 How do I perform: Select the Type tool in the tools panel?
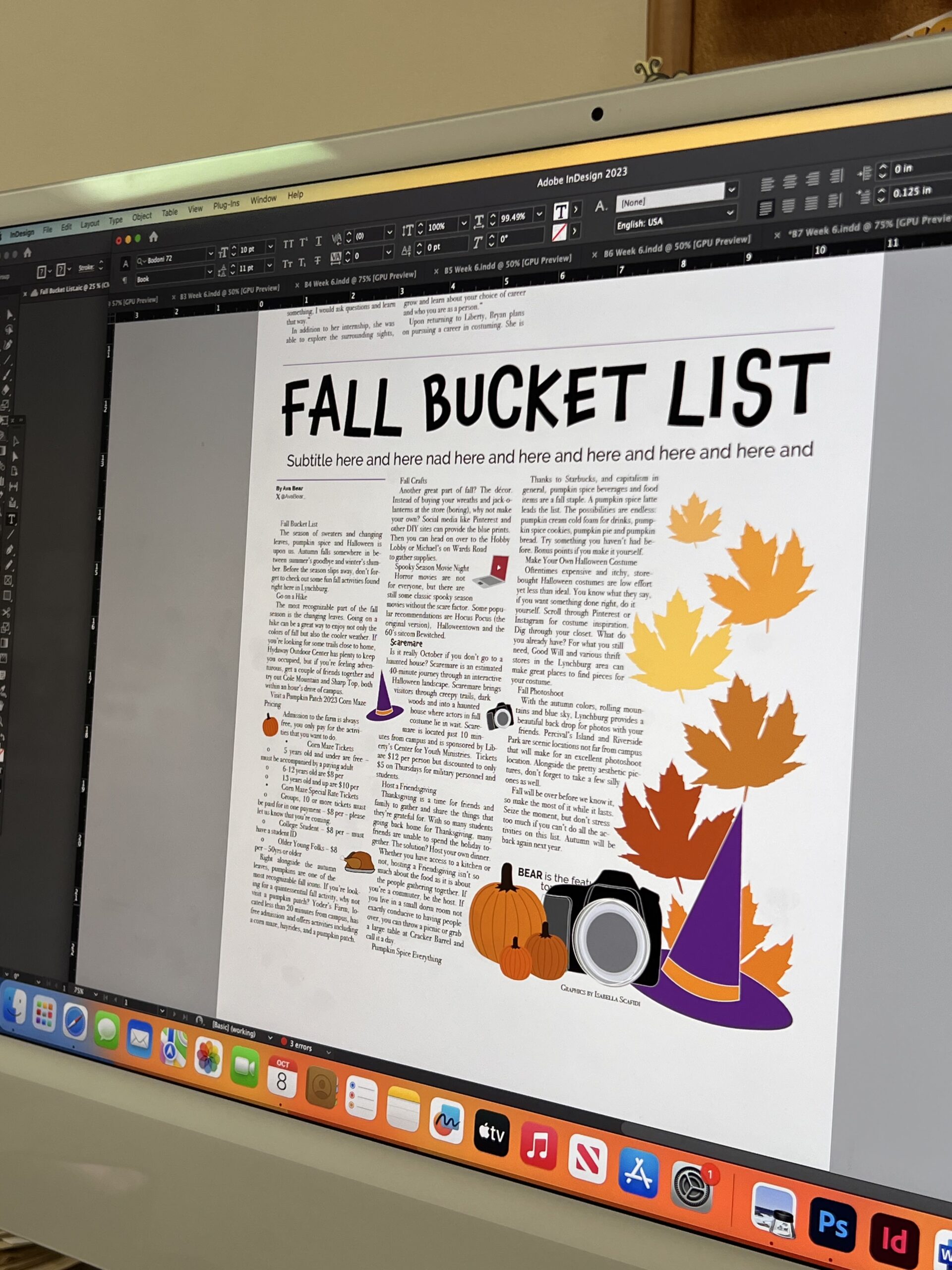click(11, 519)
